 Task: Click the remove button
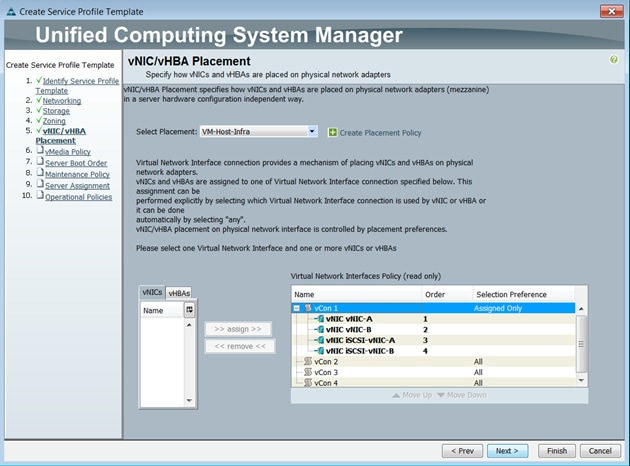[240, 346]
